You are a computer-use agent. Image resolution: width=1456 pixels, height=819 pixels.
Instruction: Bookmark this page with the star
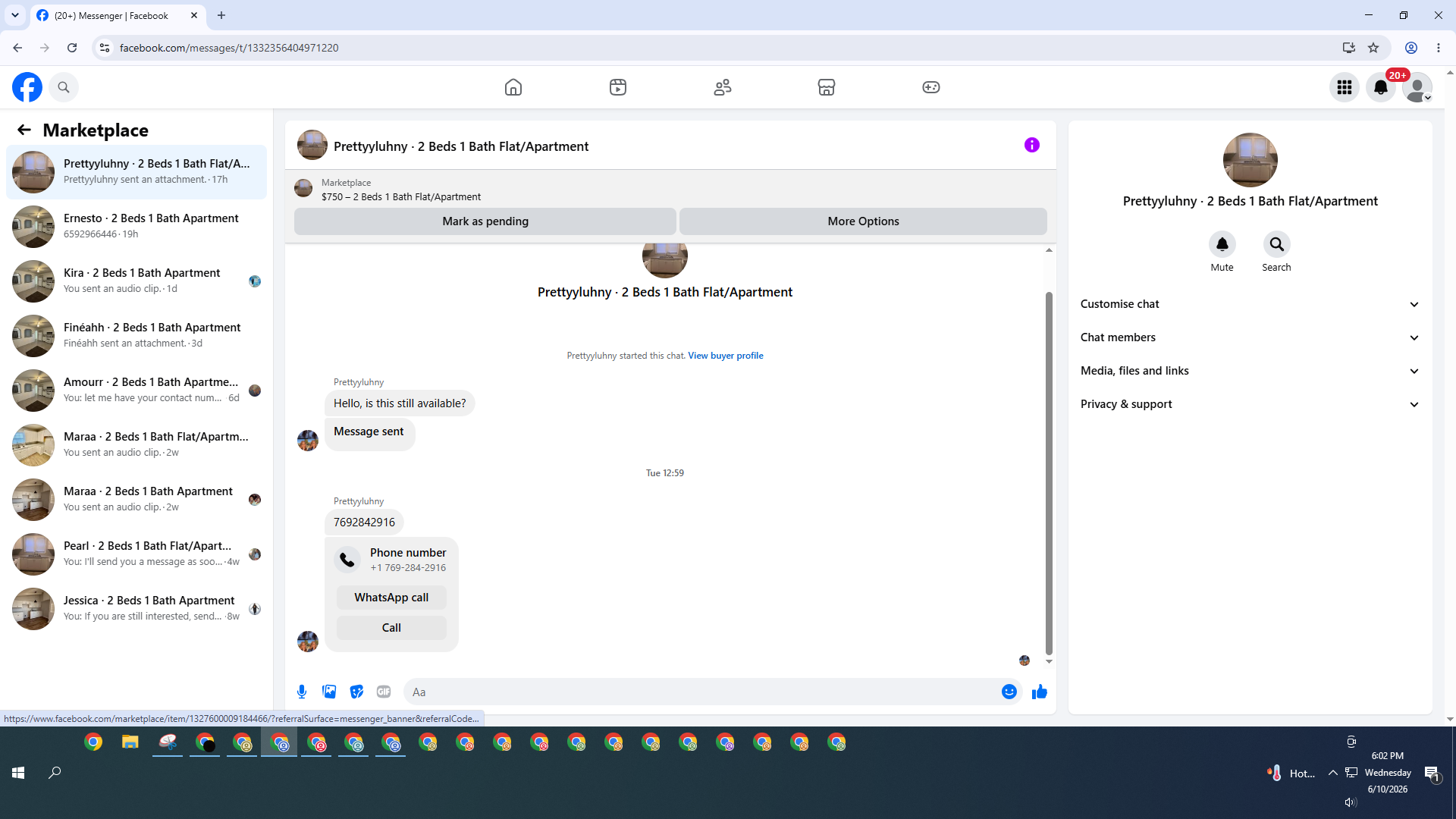pos(1373,48)
